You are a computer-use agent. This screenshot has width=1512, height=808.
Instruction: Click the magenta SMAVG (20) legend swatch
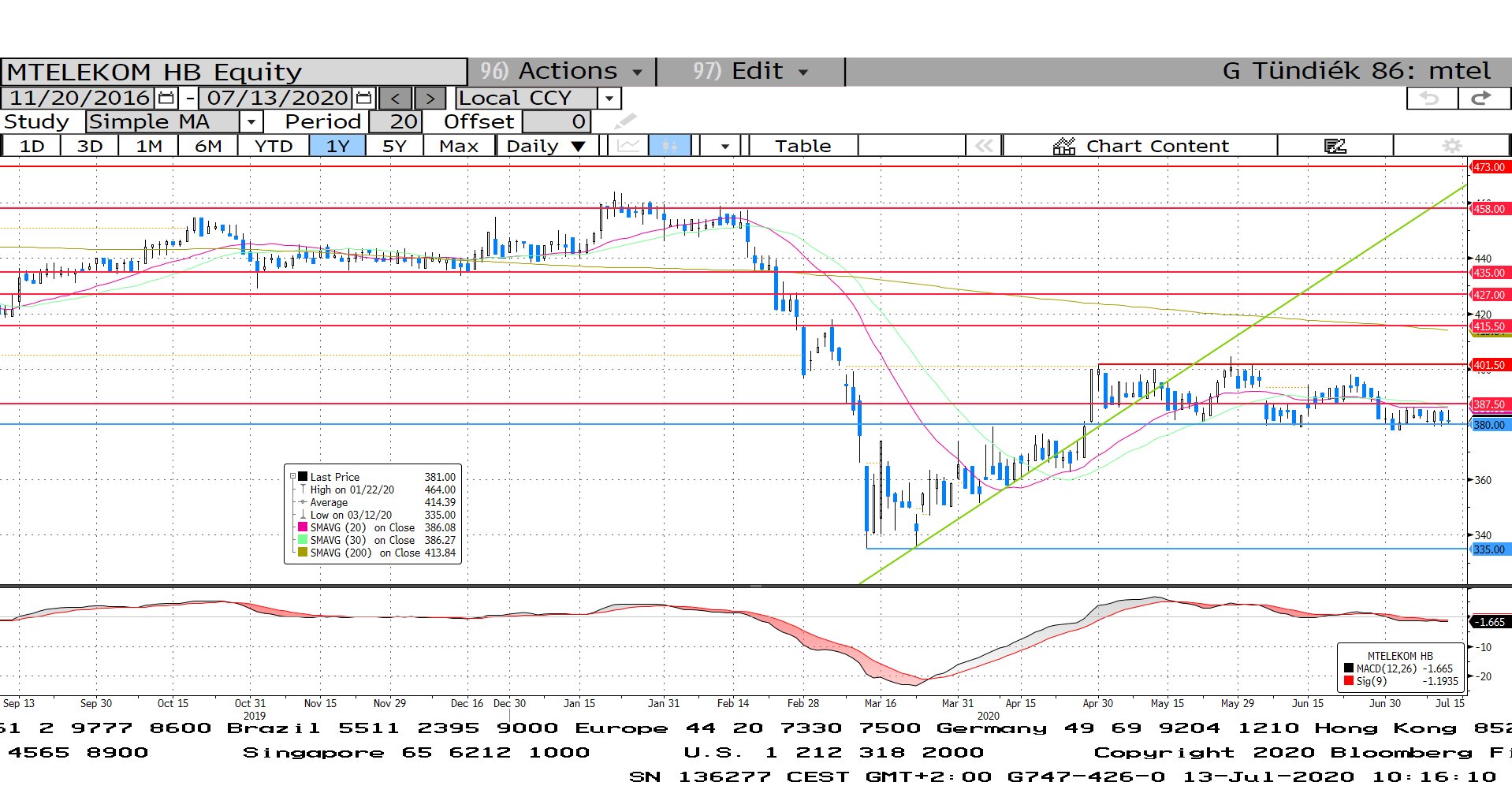point(303,527)
